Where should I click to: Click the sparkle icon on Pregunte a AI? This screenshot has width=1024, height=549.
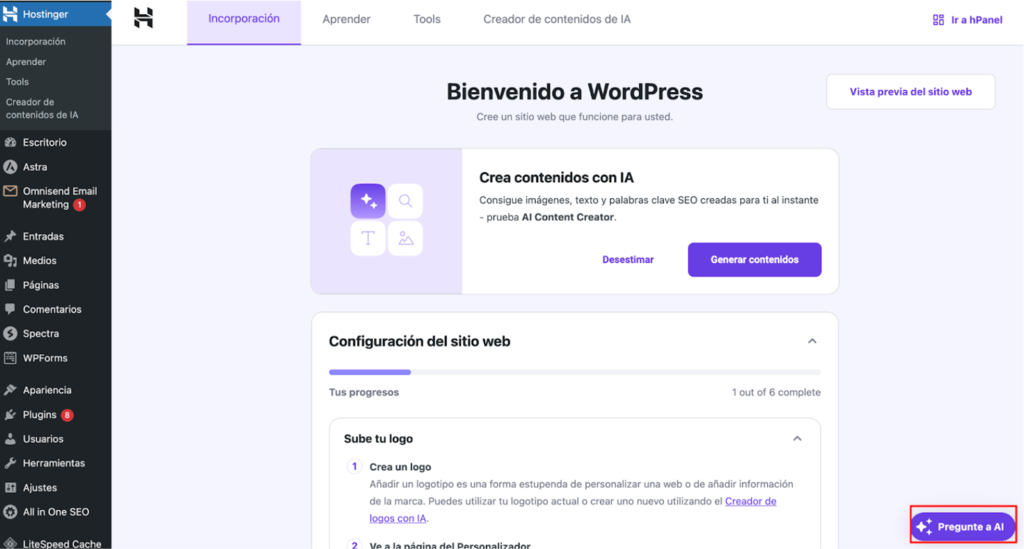pos(923,527)
